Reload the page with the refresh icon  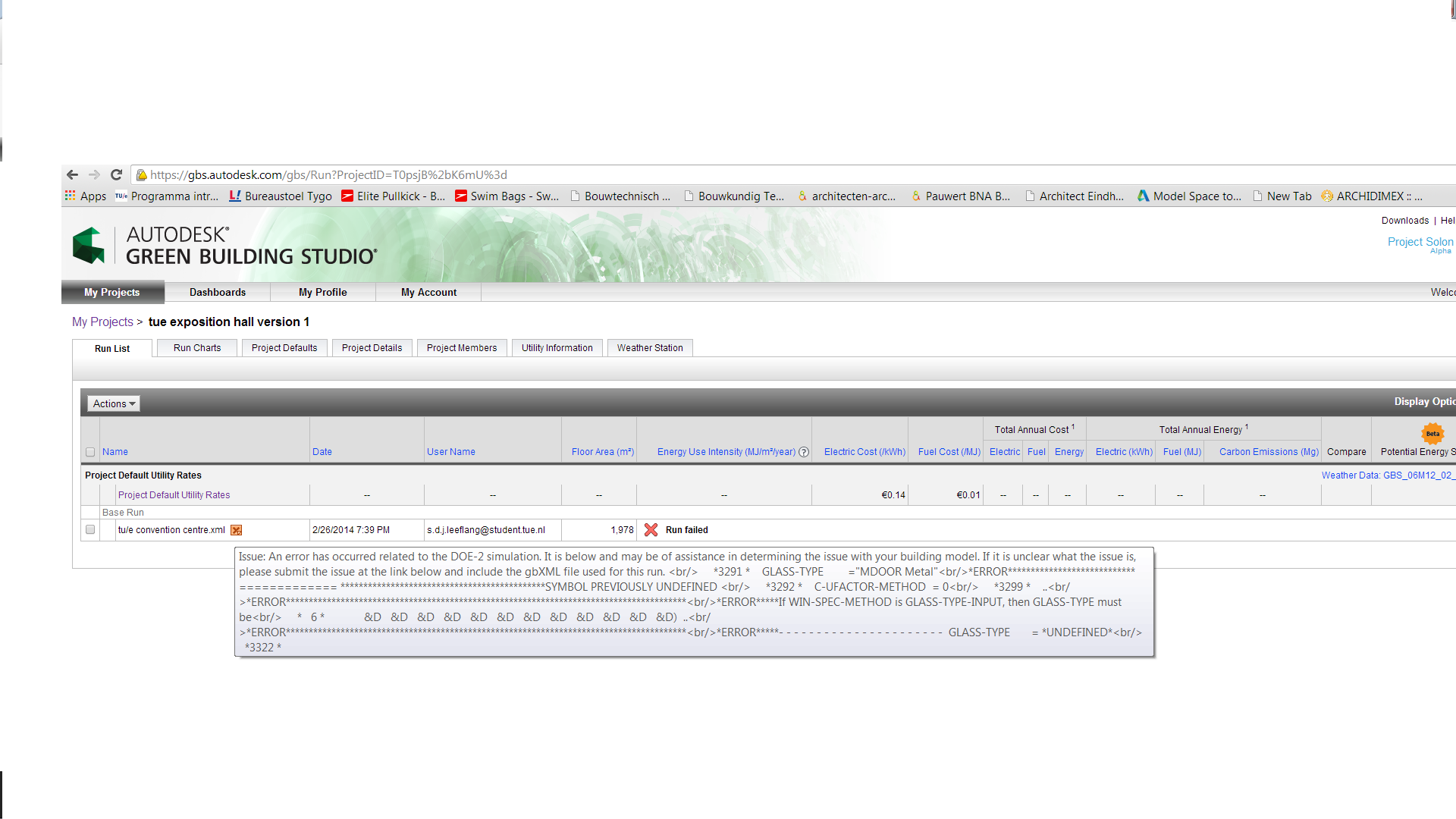click(116, 175)
